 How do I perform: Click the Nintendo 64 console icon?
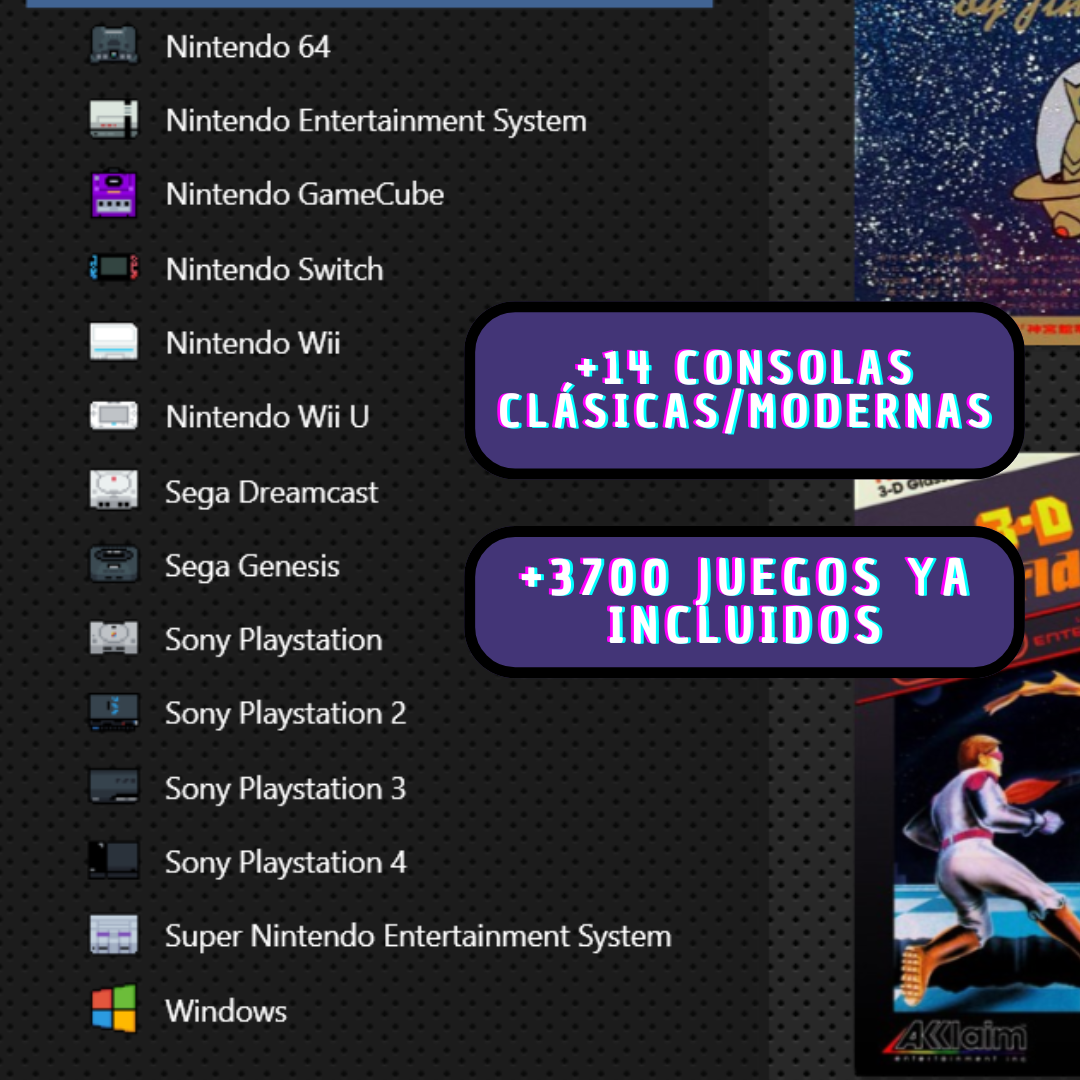tap(113, 46)
